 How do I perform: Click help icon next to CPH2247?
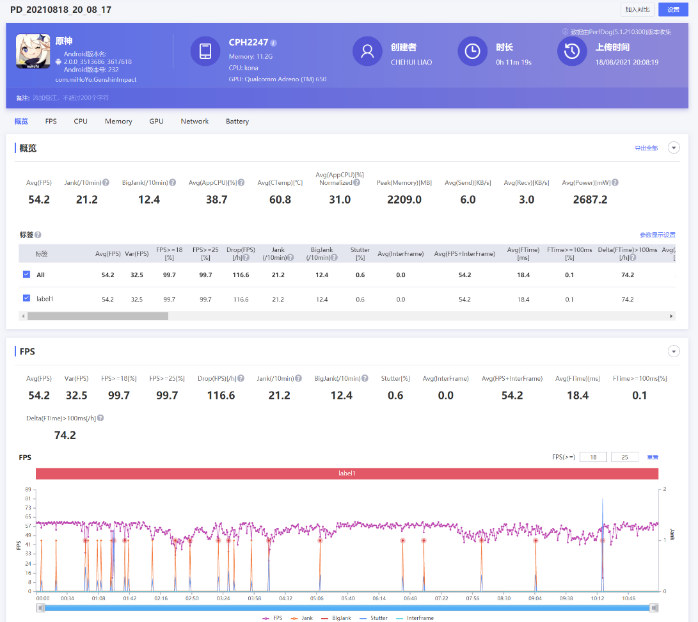click(274, 43)
